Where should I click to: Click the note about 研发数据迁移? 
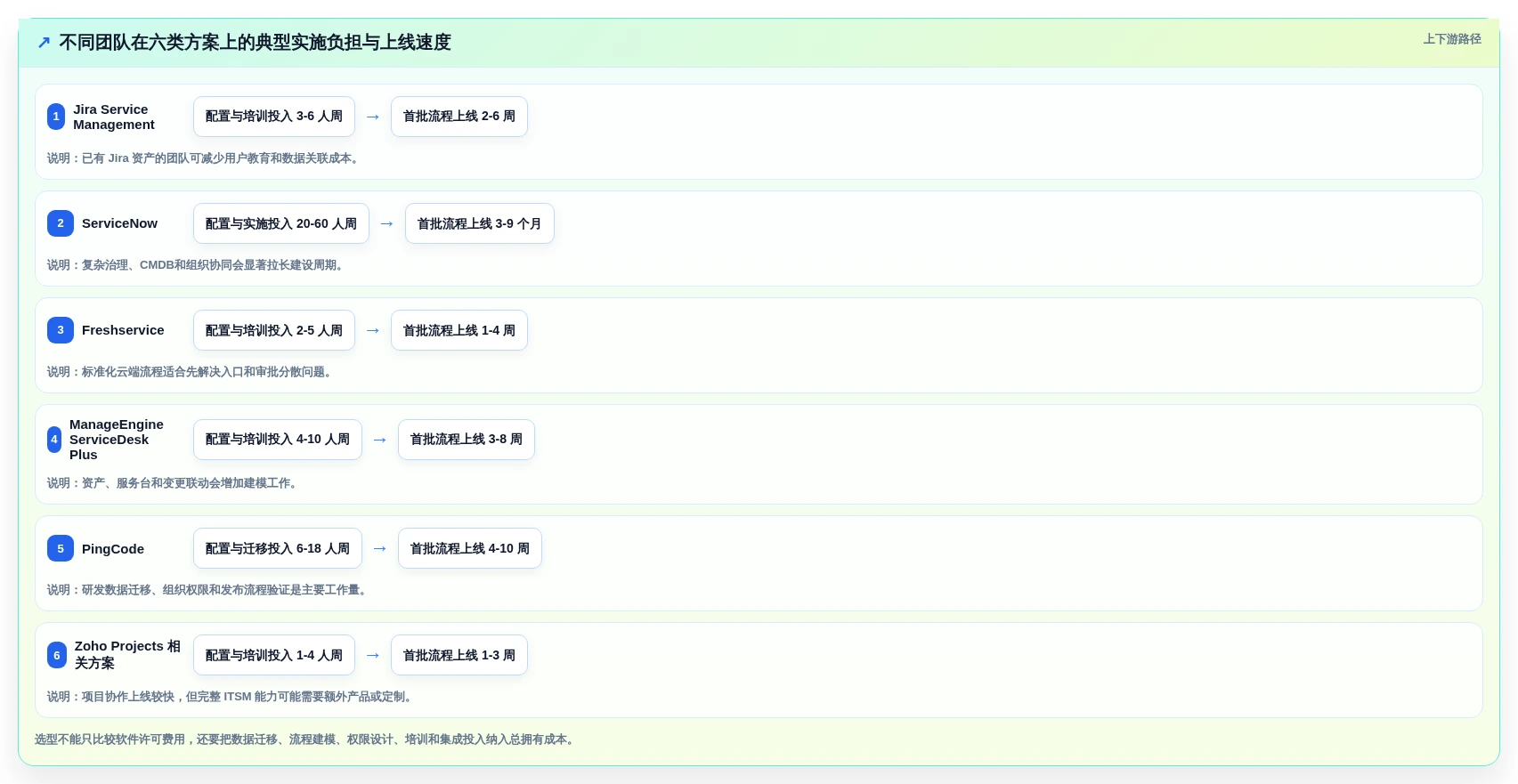coord(209,590)
